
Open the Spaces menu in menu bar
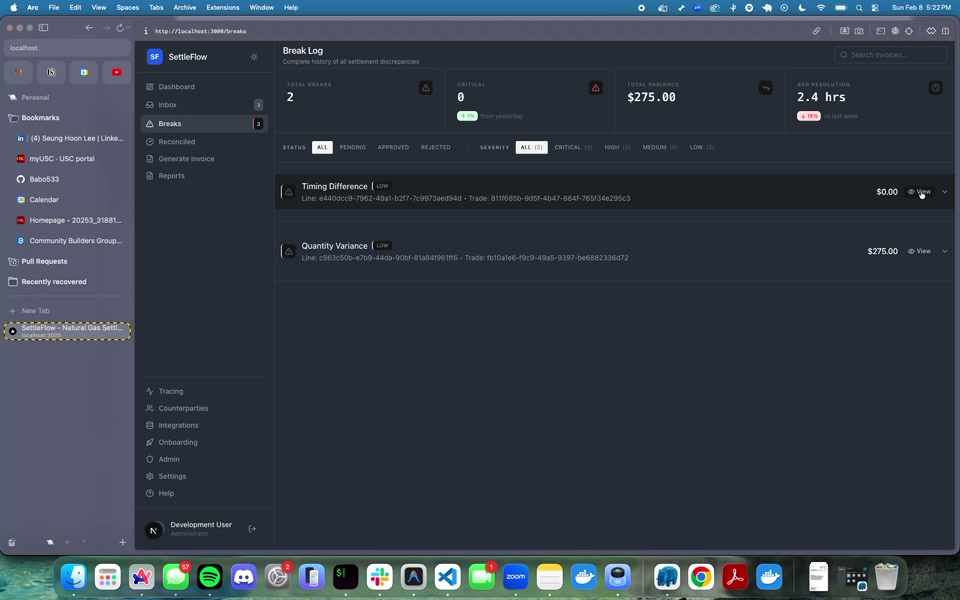tap(127, 7)
